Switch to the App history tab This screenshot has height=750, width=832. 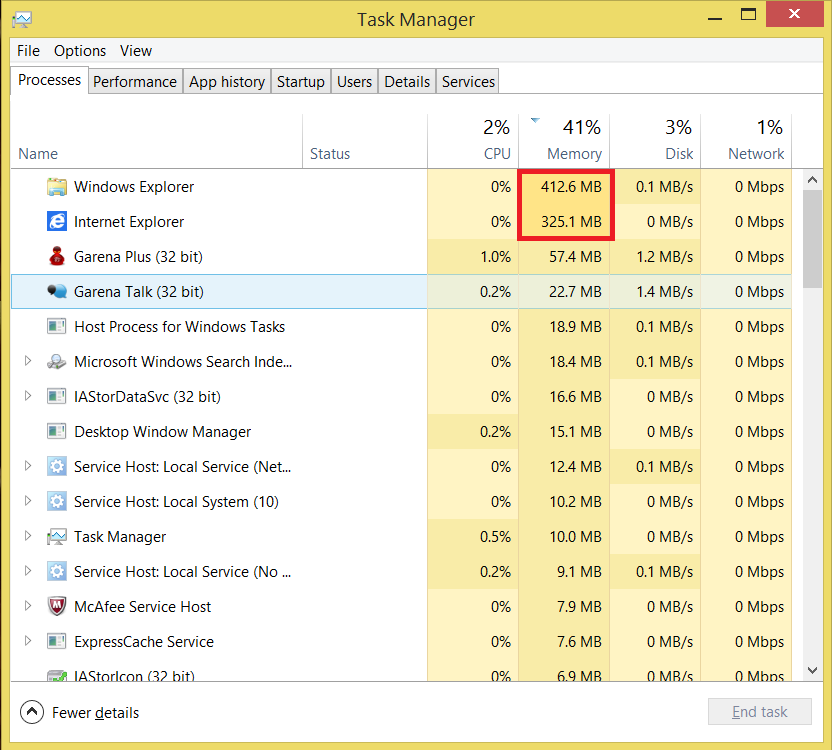227,82
